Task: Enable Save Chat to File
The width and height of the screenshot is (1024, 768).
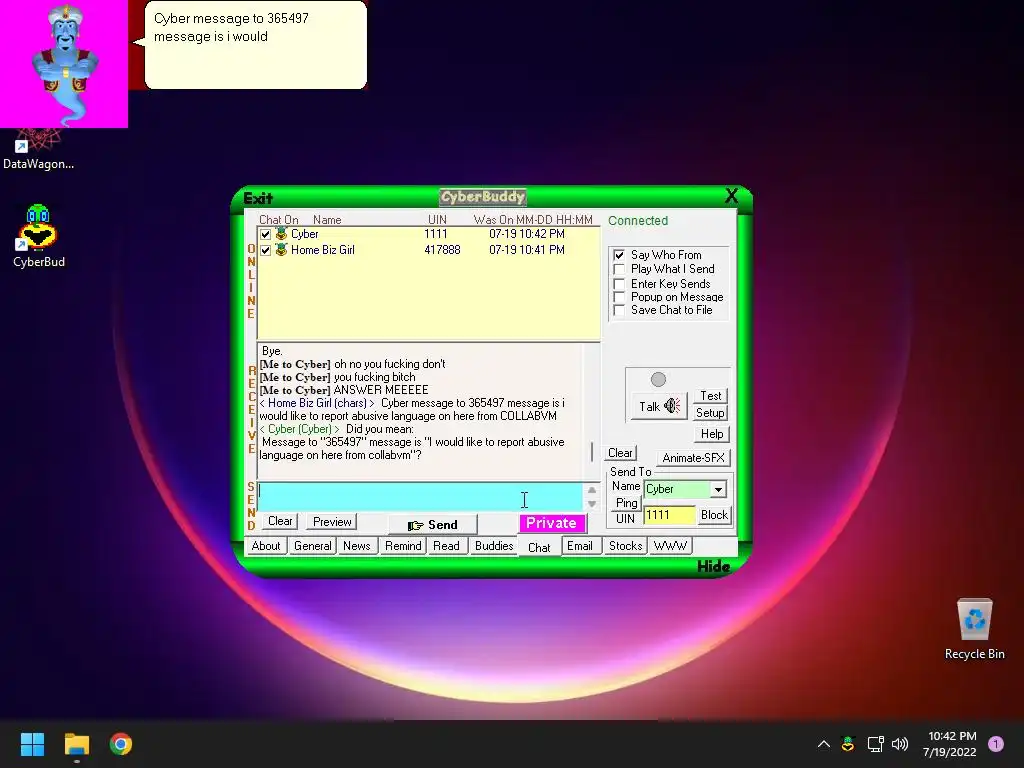Action: pyautogui.click(x=619, y=310)
